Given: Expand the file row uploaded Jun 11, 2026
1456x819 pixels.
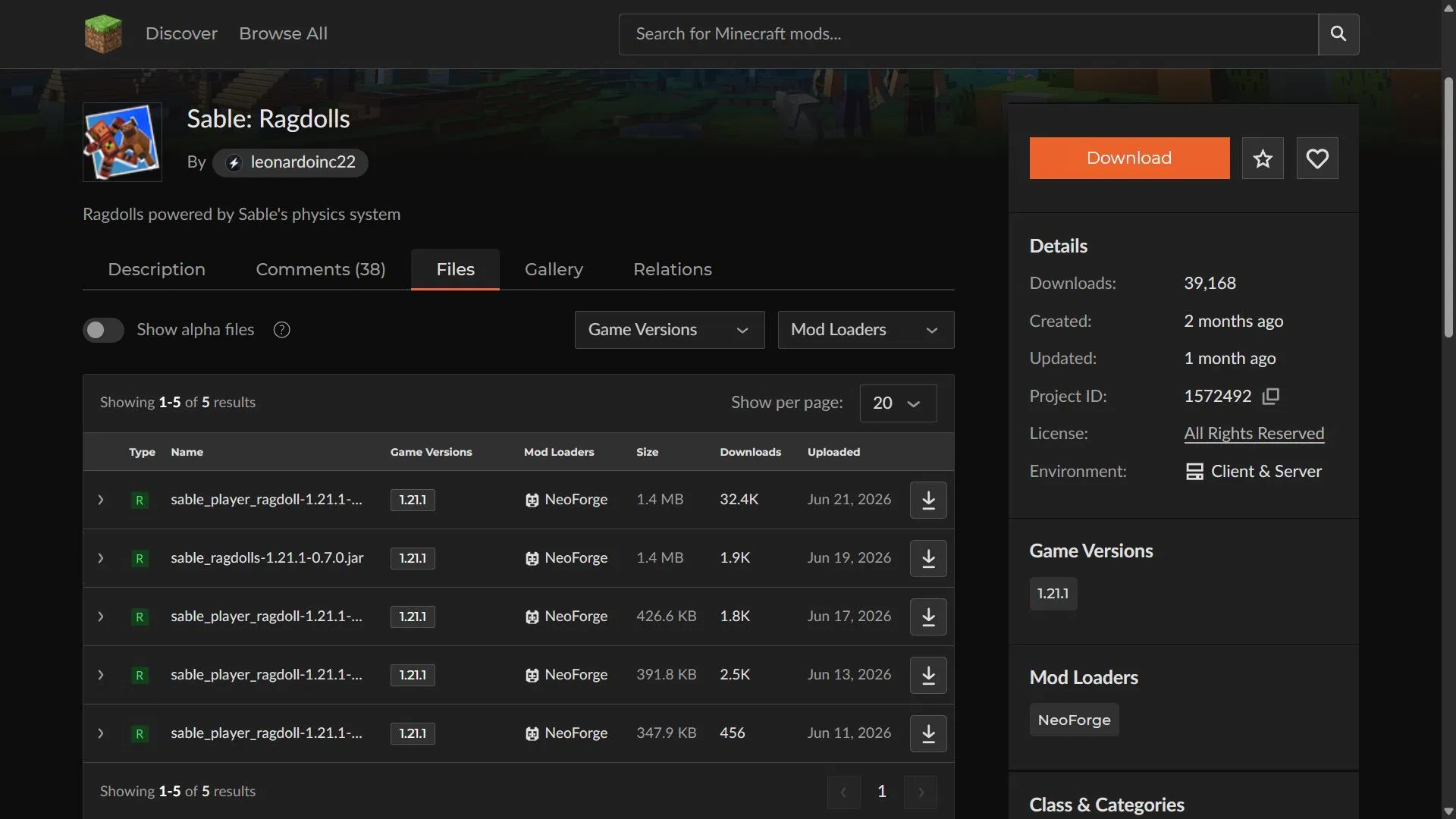Looking at the screenshot, I should [101, 733].
